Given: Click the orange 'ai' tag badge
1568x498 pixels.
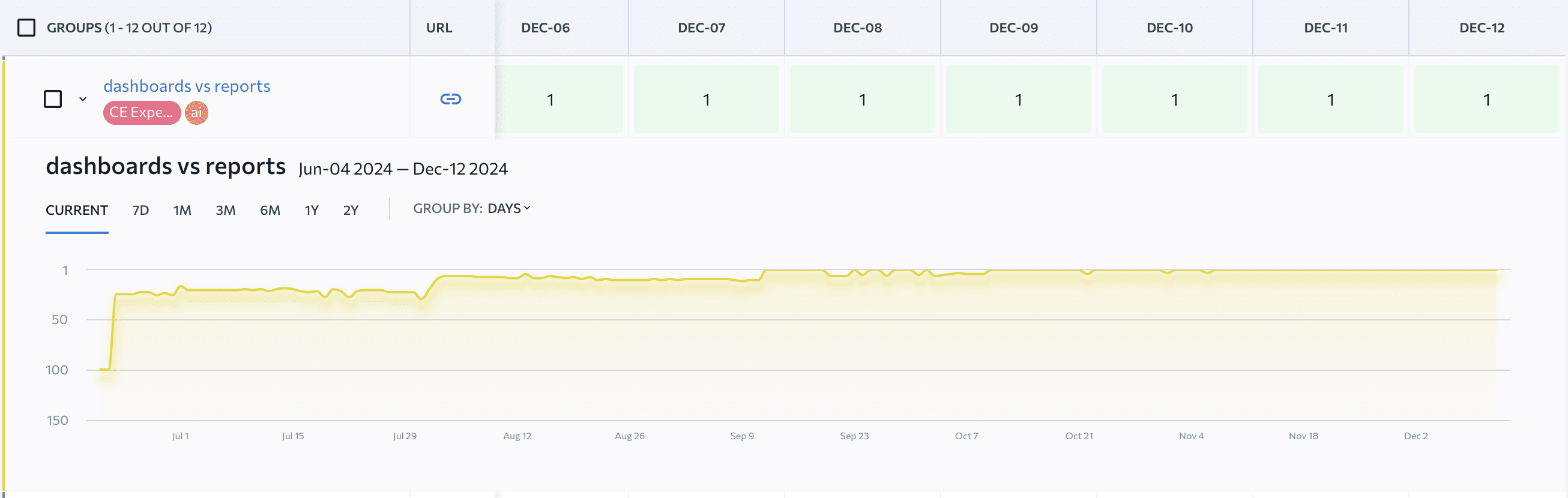Looking at the screenshot, I should pos(196,112).
